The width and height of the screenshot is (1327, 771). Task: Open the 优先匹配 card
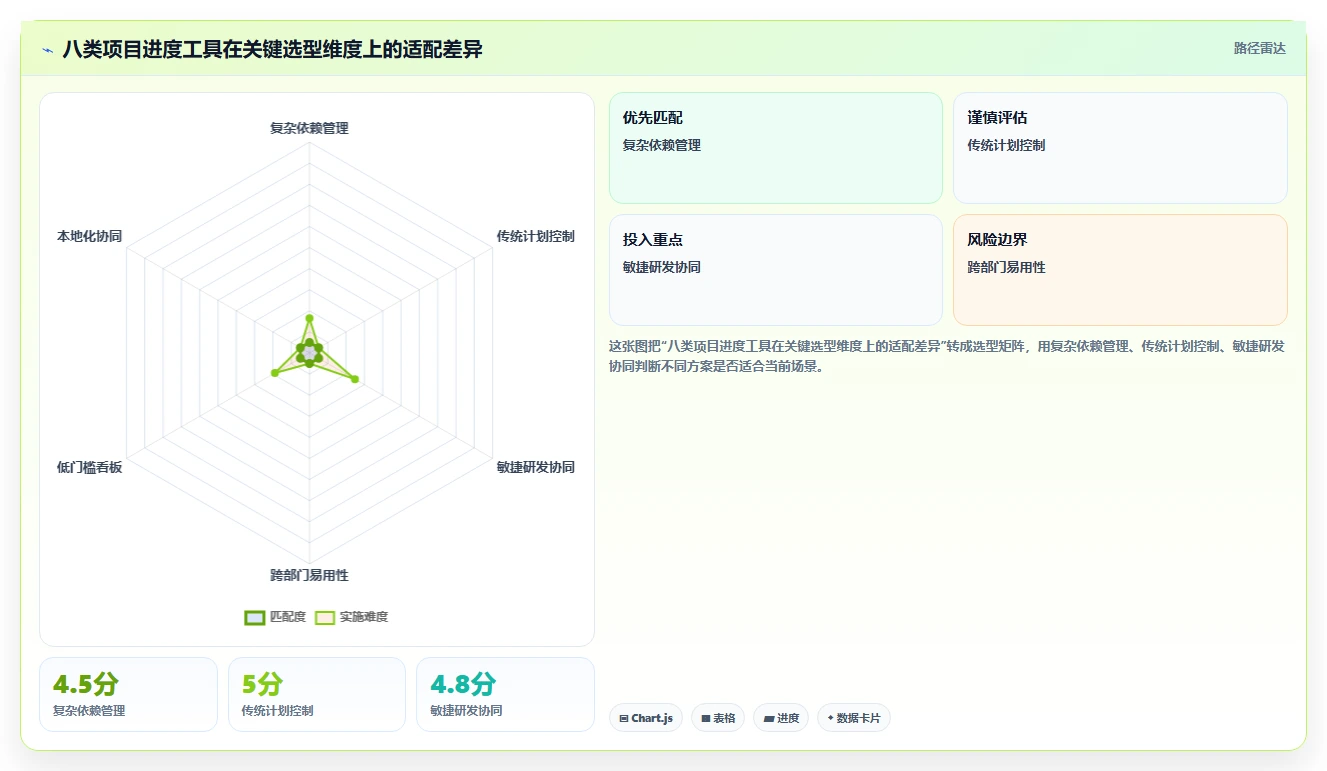(776, 148)
